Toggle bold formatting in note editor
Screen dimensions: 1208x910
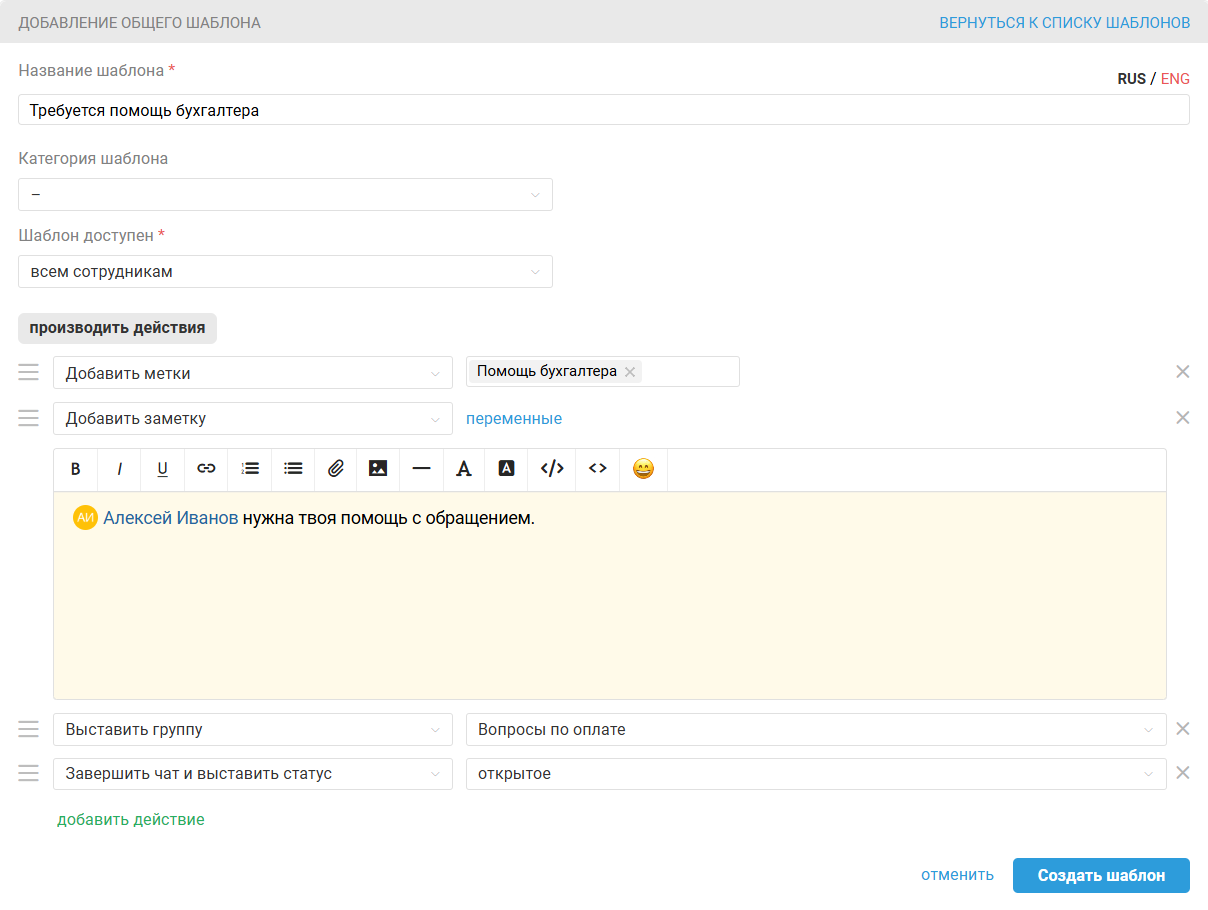click(75, 469)
